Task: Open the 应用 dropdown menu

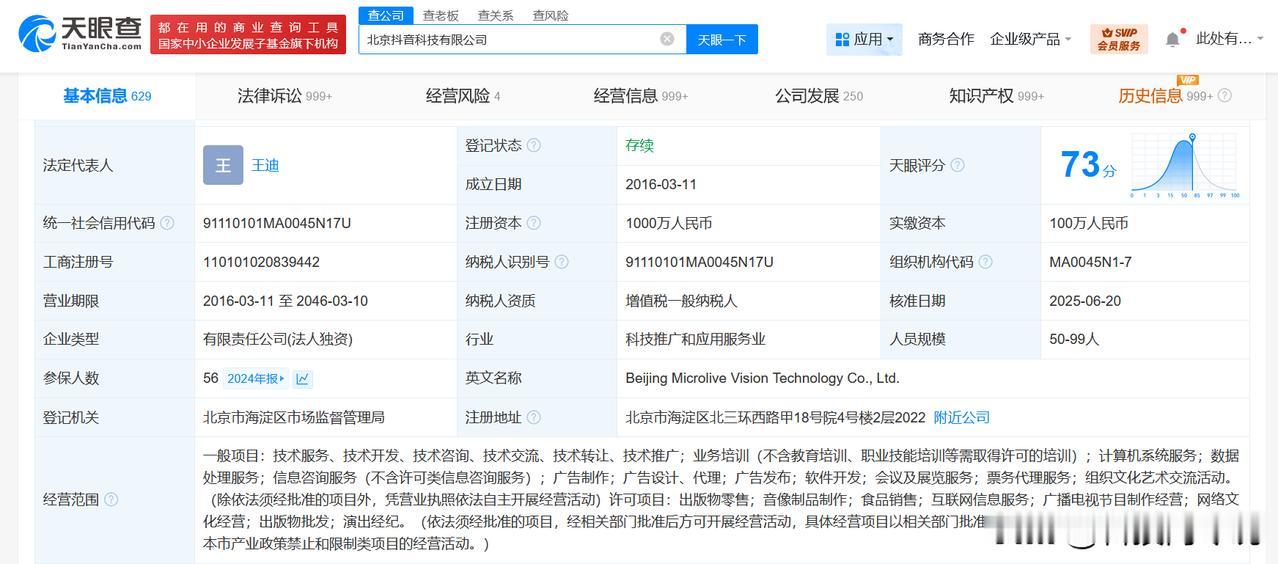Action: pos(865,39)
